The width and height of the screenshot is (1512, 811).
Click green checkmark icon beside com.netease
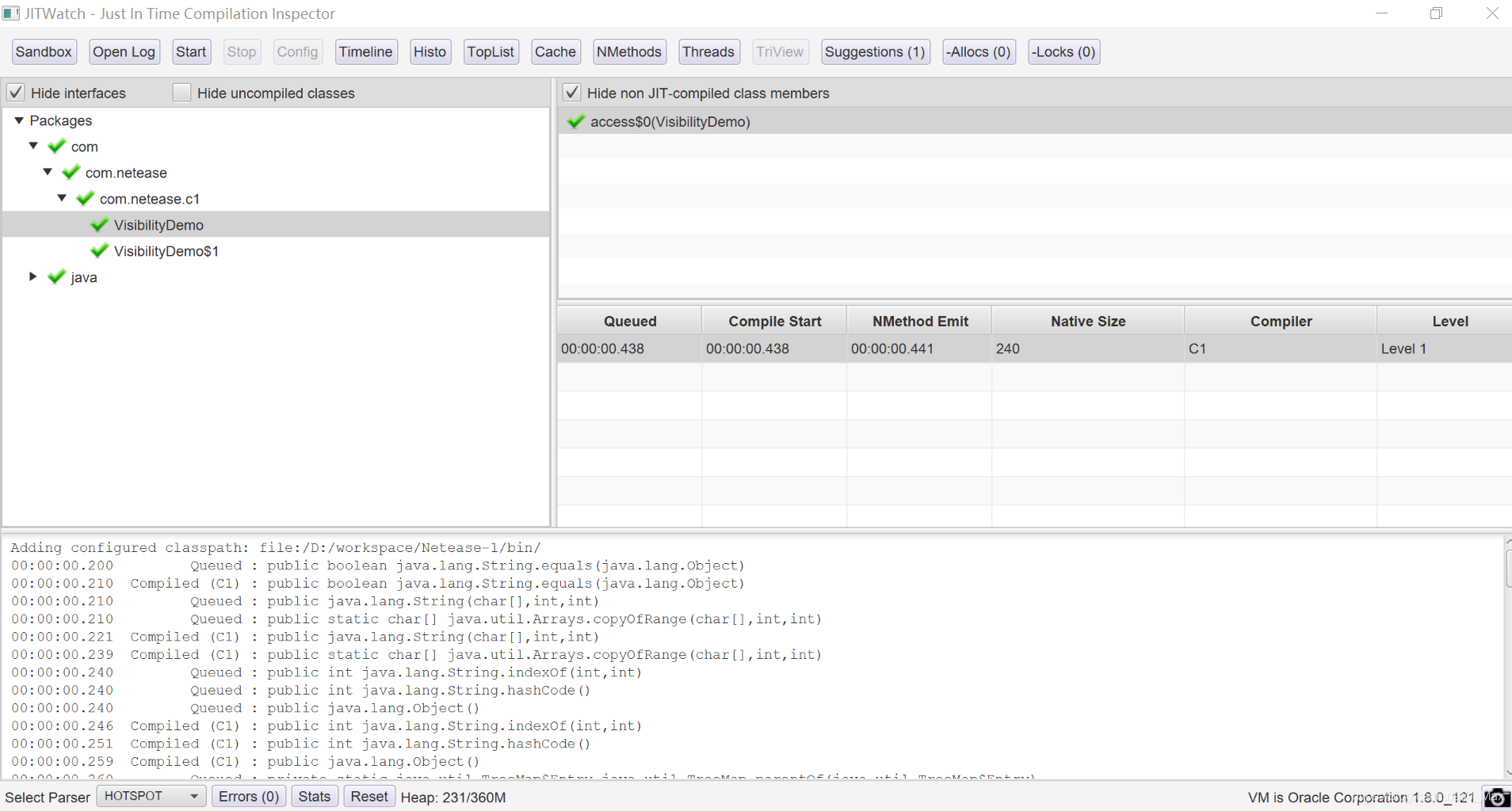71,172
